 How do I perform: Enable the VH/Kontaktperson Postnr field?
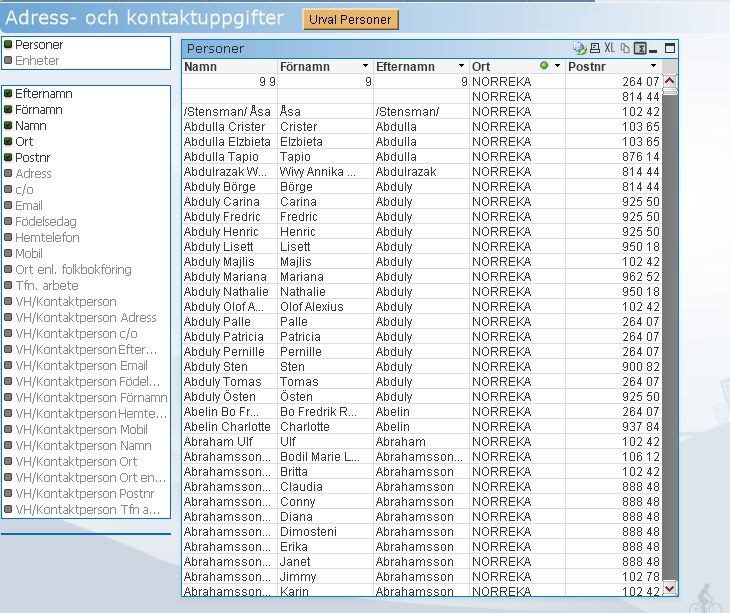click(x=79, y=493)
